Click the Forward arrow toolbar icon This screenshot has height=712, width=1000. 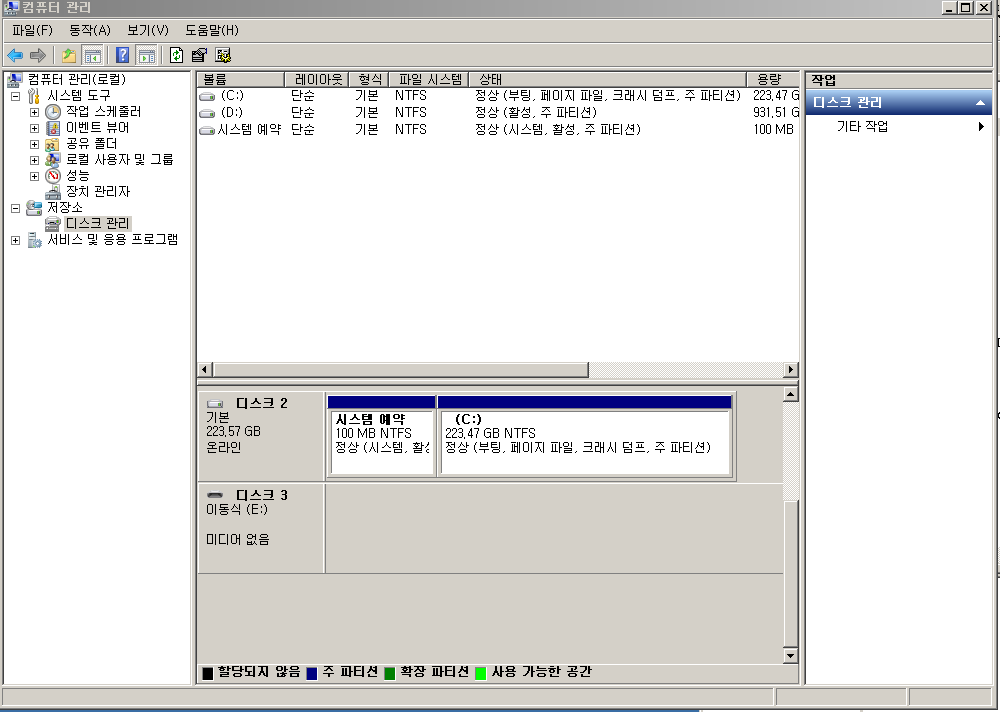click(38, 56)
